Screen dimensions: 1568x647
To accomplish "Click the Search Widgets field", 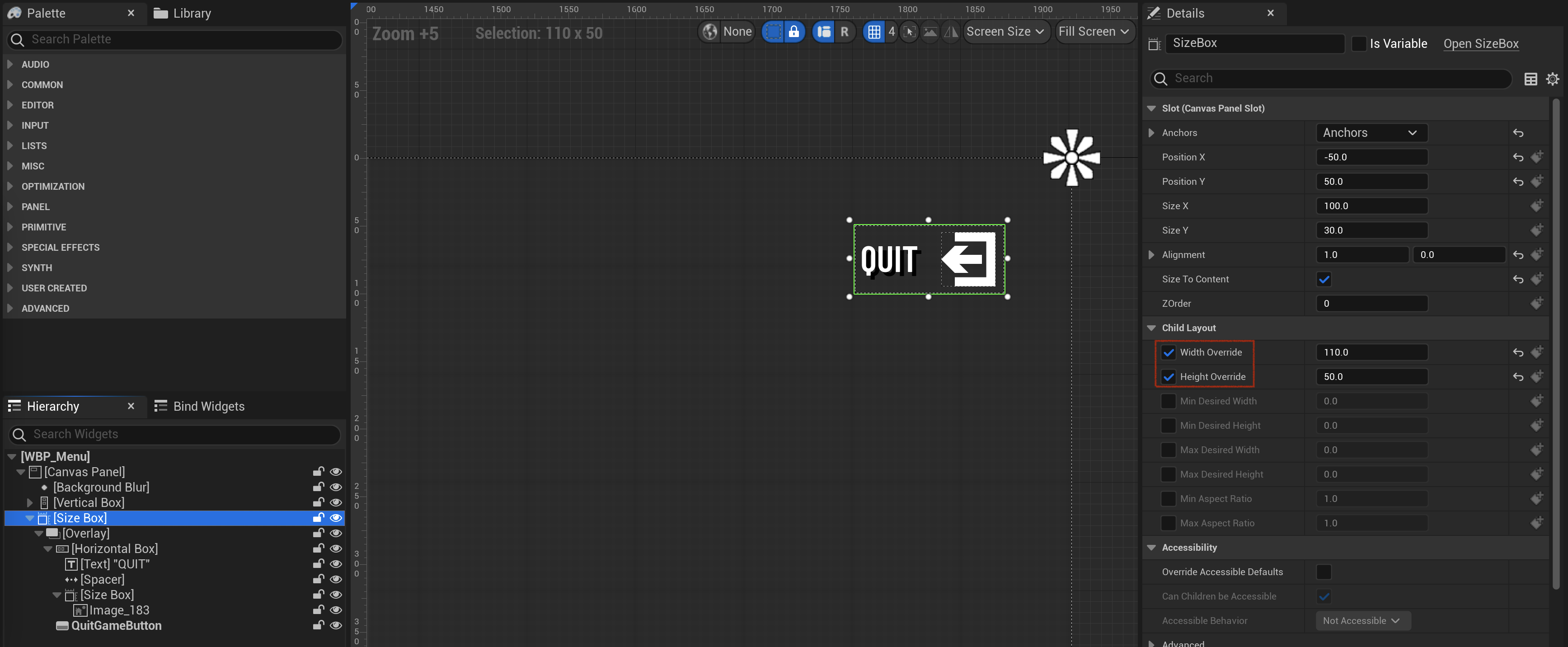I will point(175,434).
